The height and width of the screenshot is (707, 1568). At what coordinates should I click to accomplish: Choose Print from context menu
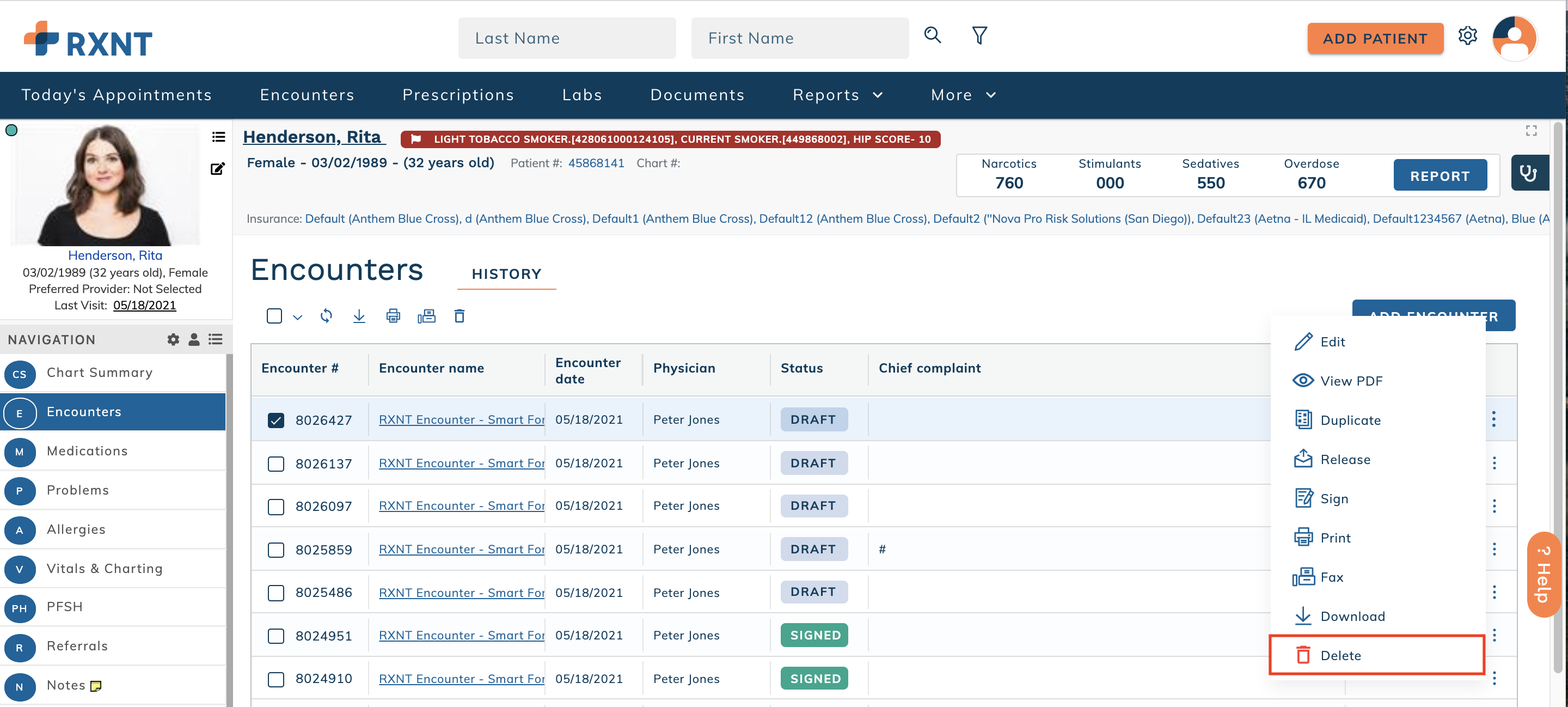click(1377, 537)
